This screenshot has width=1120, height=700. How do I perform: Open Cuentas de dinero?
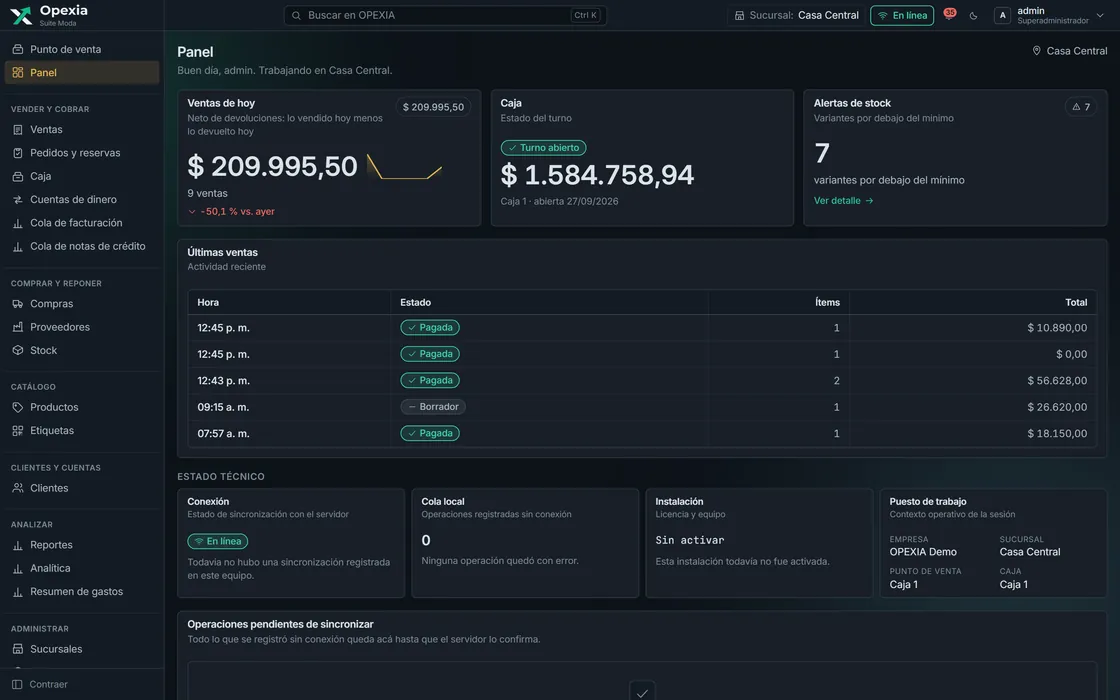click(x=81, y=199)
